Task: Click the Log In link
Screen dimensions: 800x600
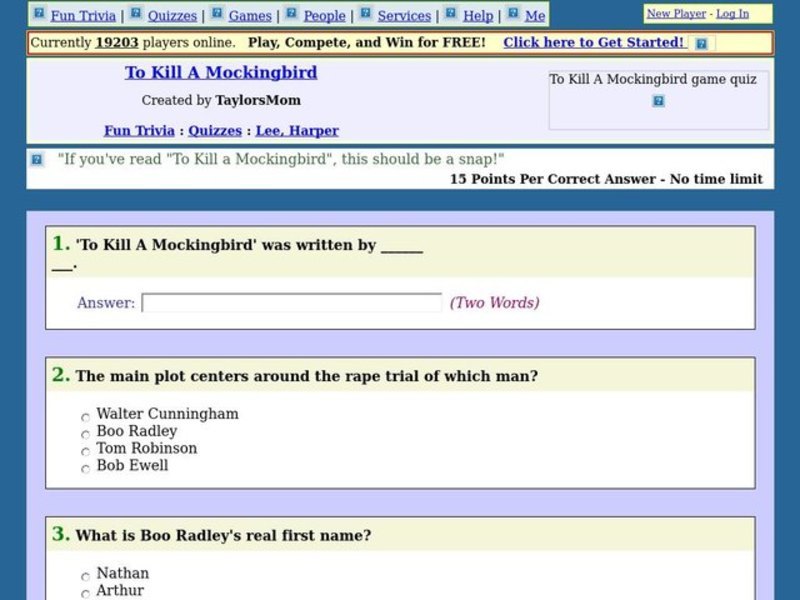Action: (x=731, y=13)
